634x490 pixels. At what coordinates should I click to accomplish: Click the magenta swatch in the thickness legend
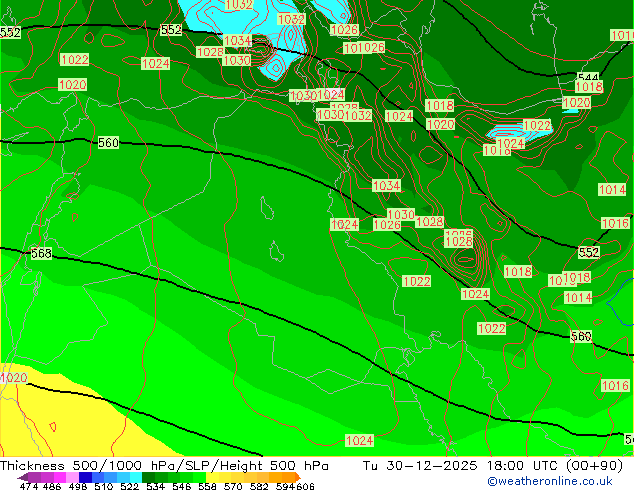tap(60, 477)
